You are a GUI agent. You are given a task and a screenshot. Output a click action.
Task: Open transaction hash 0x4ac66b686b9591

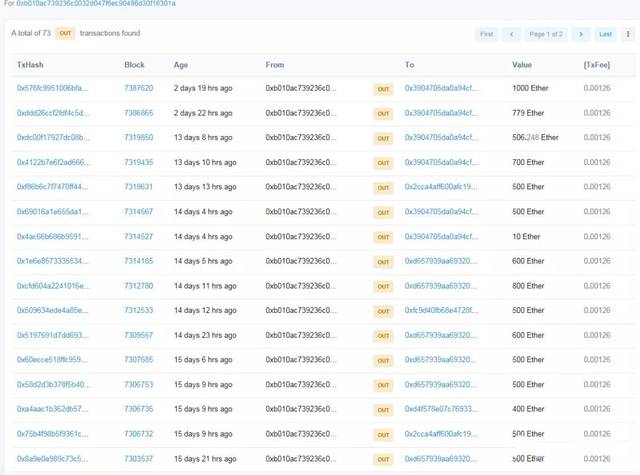pyautogui.click(x=52, y=236)
